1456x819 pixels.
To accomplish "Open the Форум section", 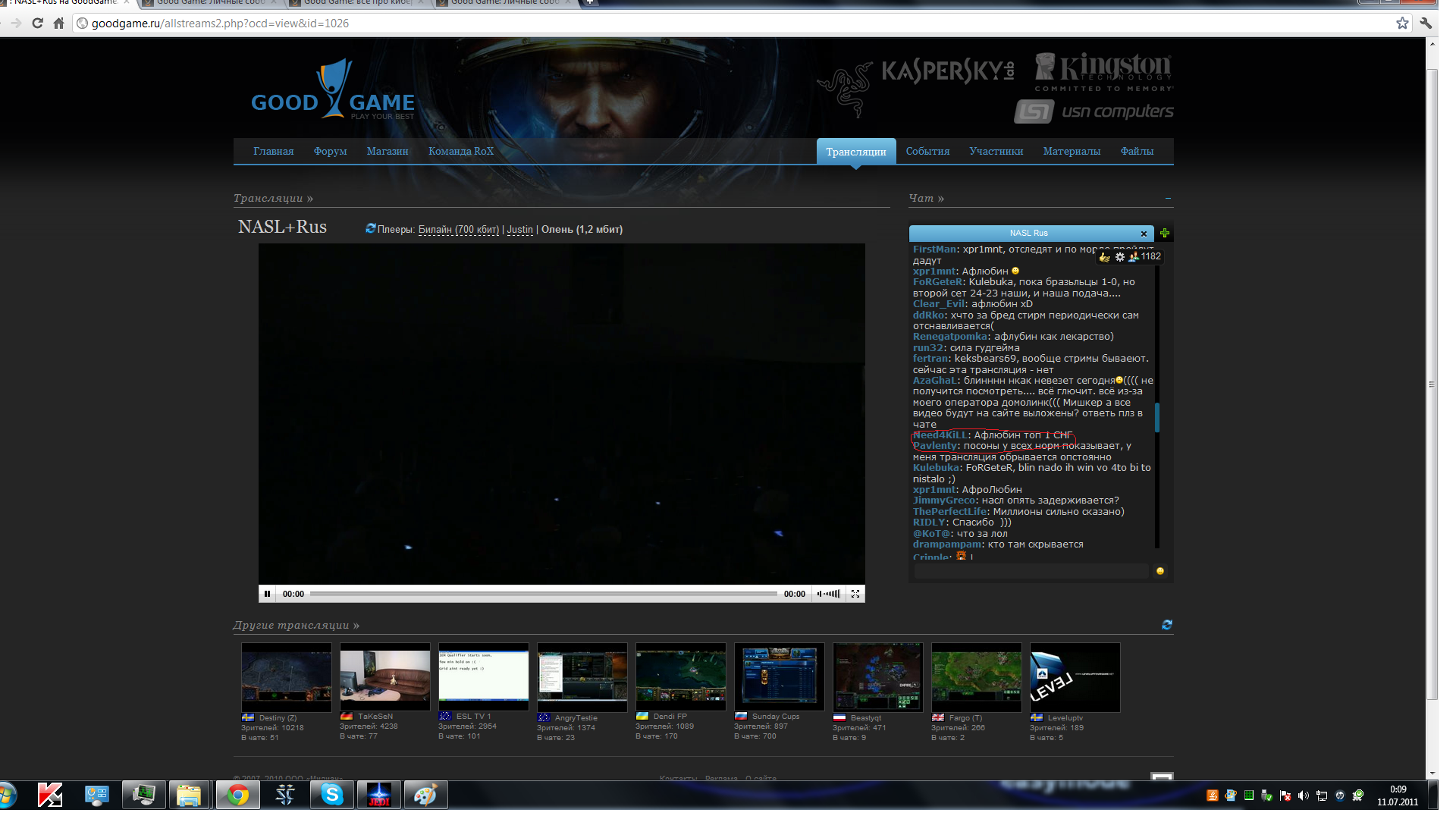I will coord(330,152).
